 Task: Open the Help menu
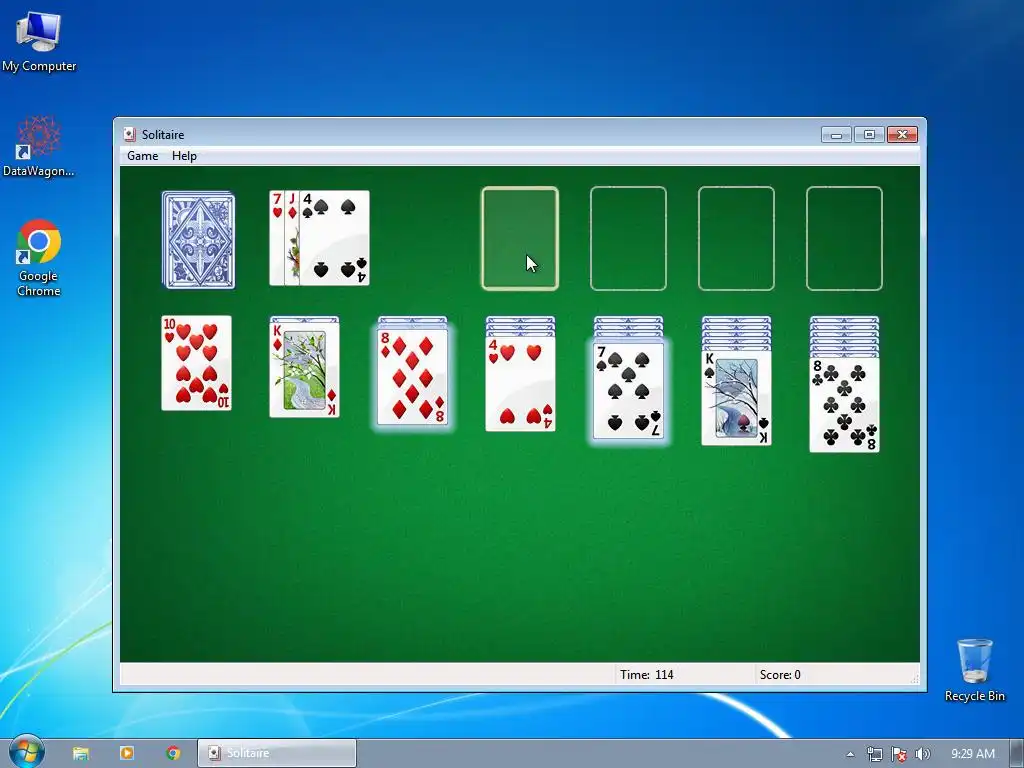pyautogui.click(x=184, y=156)
